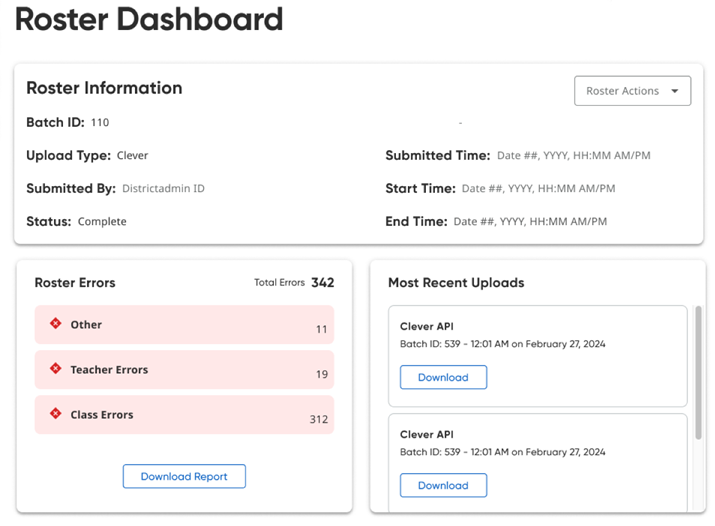The height and width of the screenshot is (526, 715).
Task: Download the second Clever API upload
Action: (443, 485)
